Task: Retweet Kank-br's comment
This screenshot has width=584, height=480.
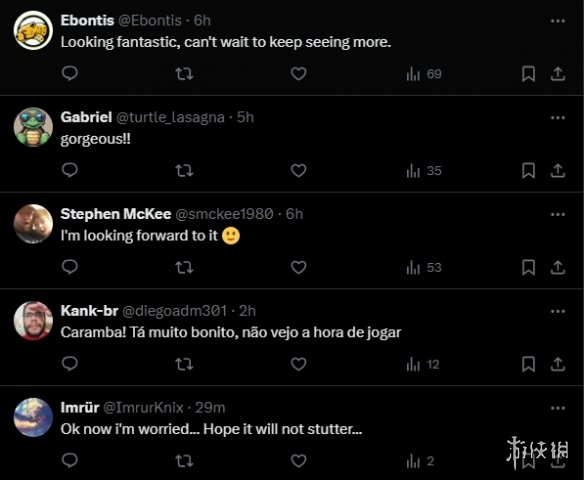Action: (x=184, y=364)
